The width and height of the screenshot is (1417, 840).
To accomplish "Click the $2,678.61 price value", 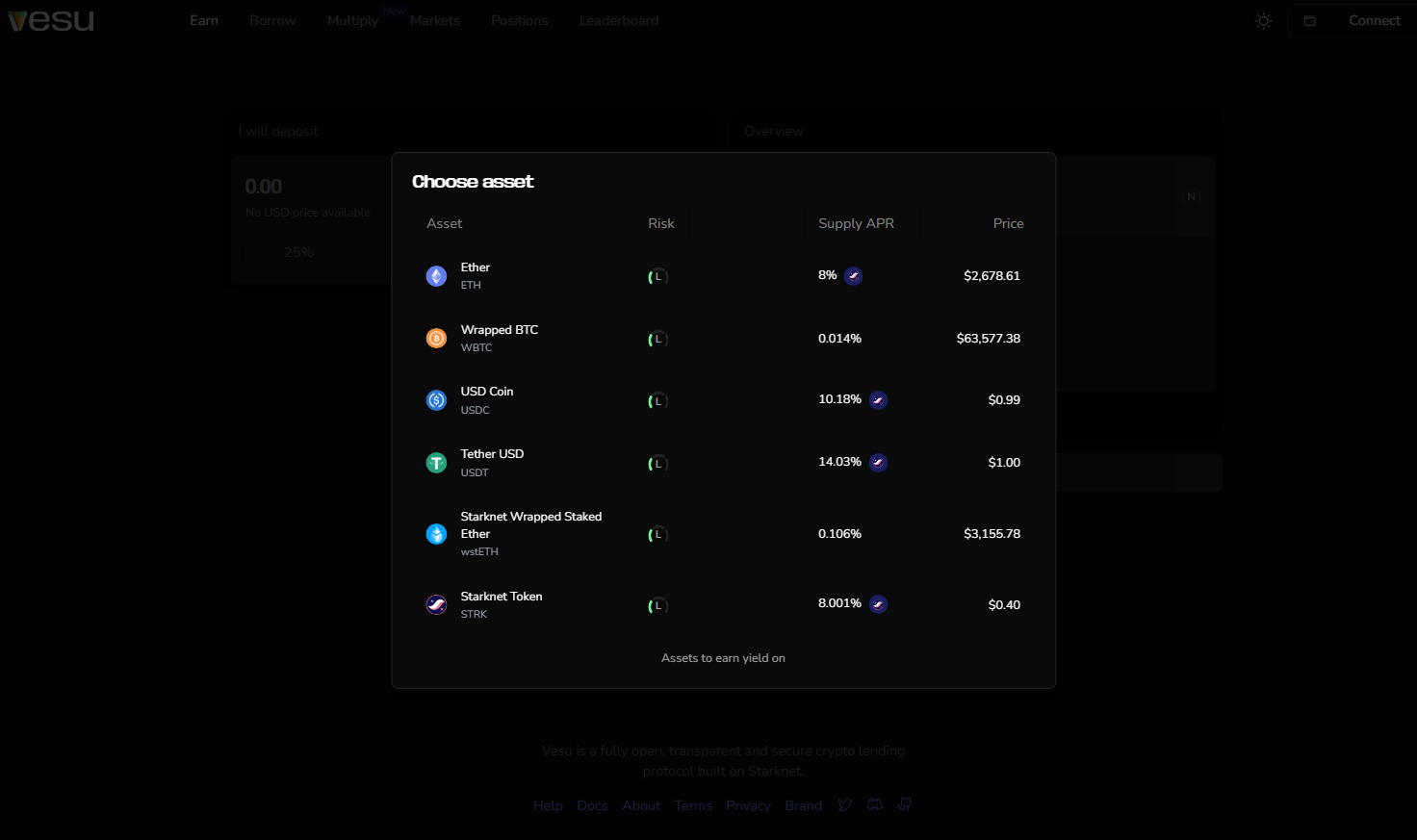I will click(992, 276).
